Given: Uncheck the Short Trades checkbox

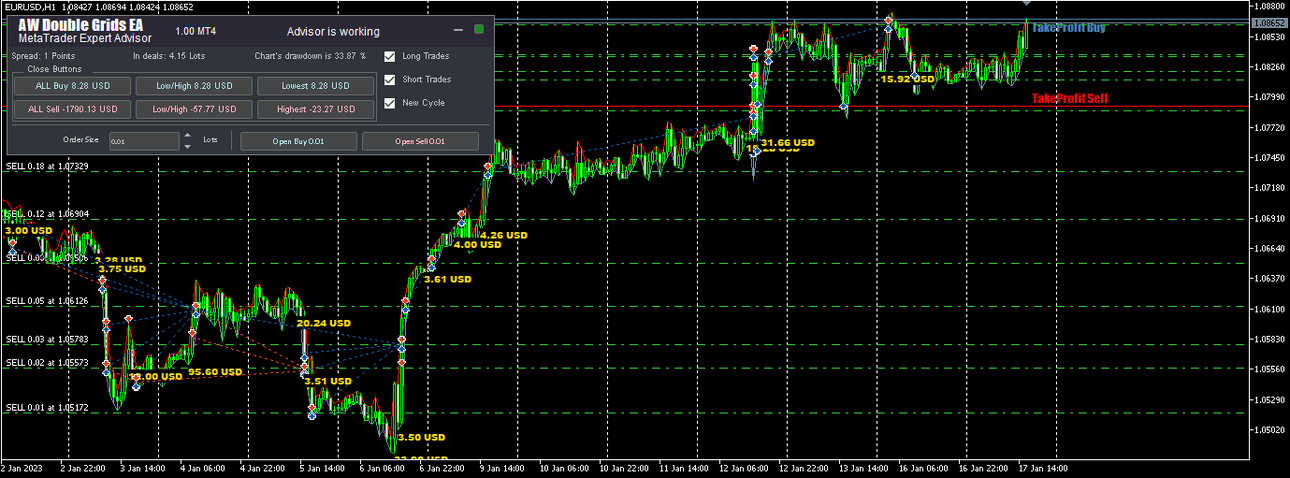Looking at the screenshot, I should pos(390,80).
